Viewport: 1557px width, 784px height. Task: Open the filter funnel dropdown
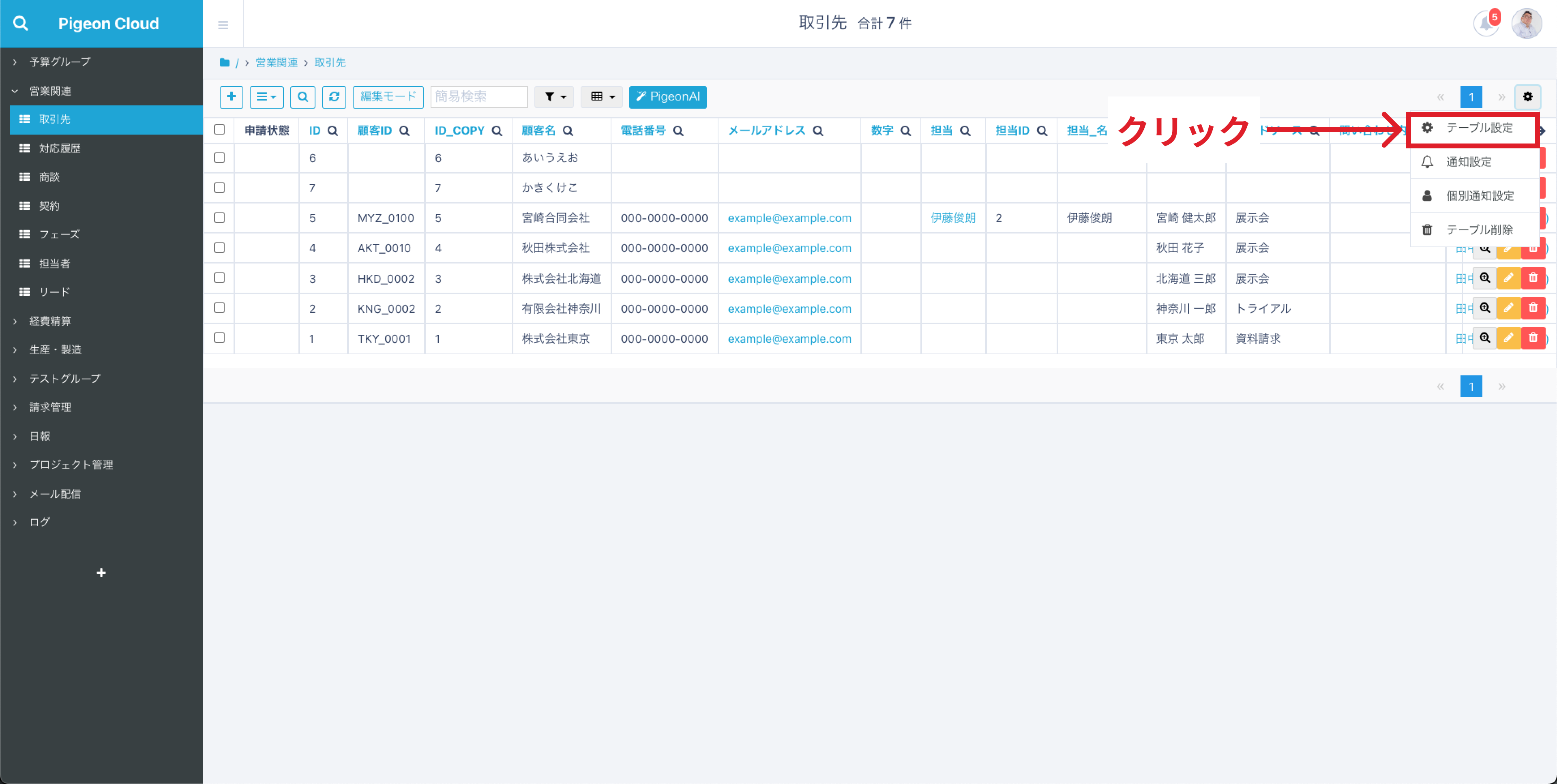(x=554, y=97)
